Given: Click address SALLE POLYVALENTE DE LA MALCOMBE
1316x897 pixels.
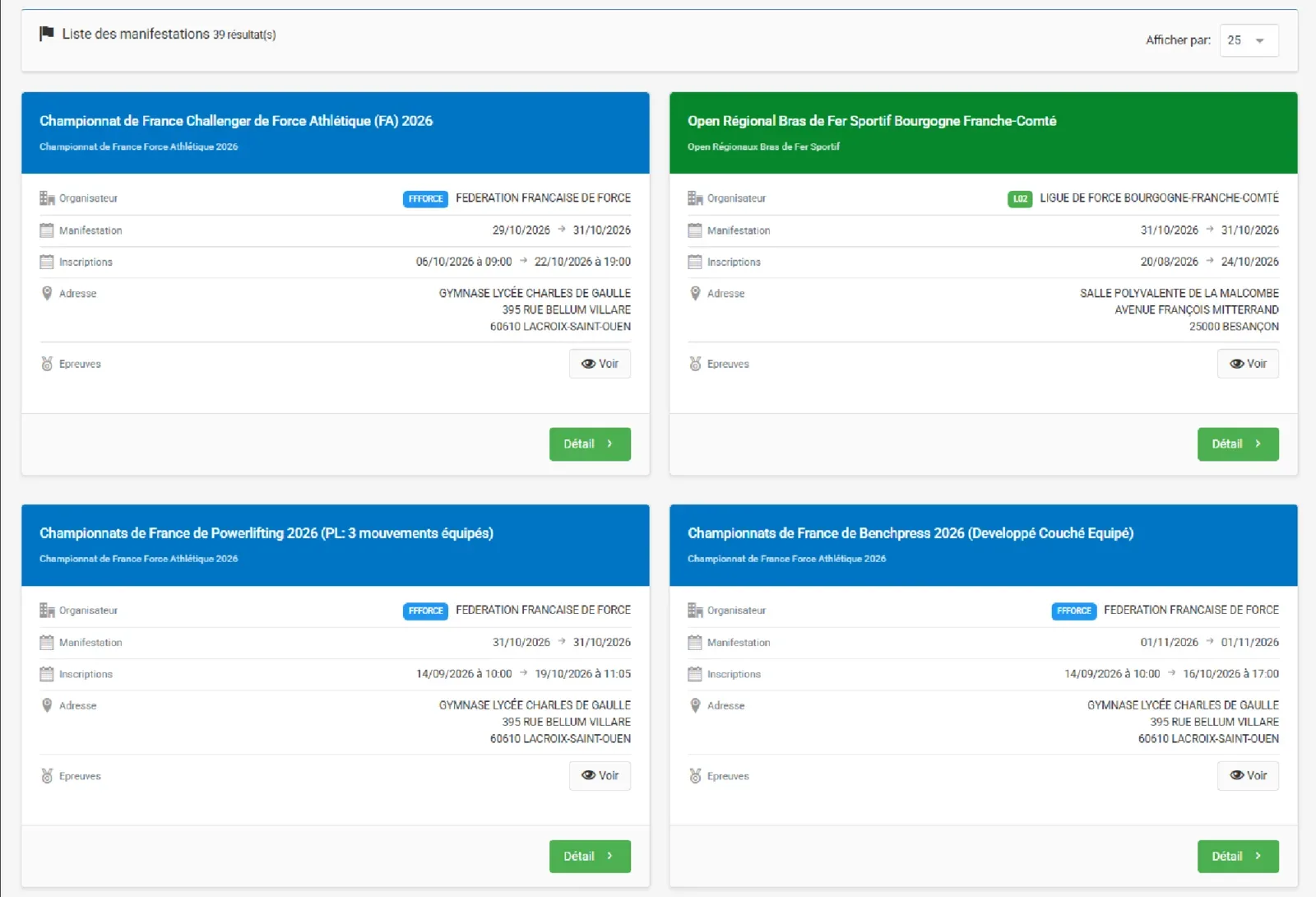Looking at the screenshot, I should [1179, 293].
